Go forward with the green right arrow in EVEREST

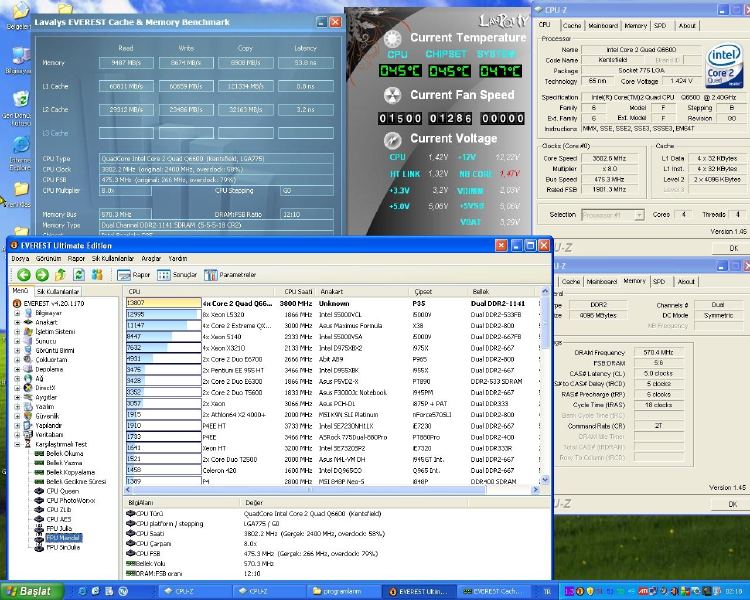pyautogui.click(x=42, y=275)
